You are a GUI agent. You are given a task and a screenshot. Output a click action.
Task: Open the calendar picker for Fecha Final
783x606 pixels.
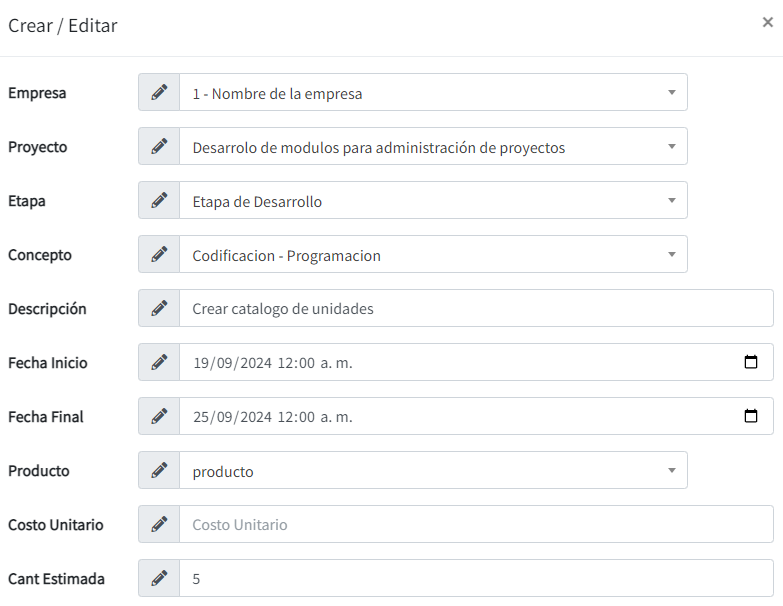751,417
